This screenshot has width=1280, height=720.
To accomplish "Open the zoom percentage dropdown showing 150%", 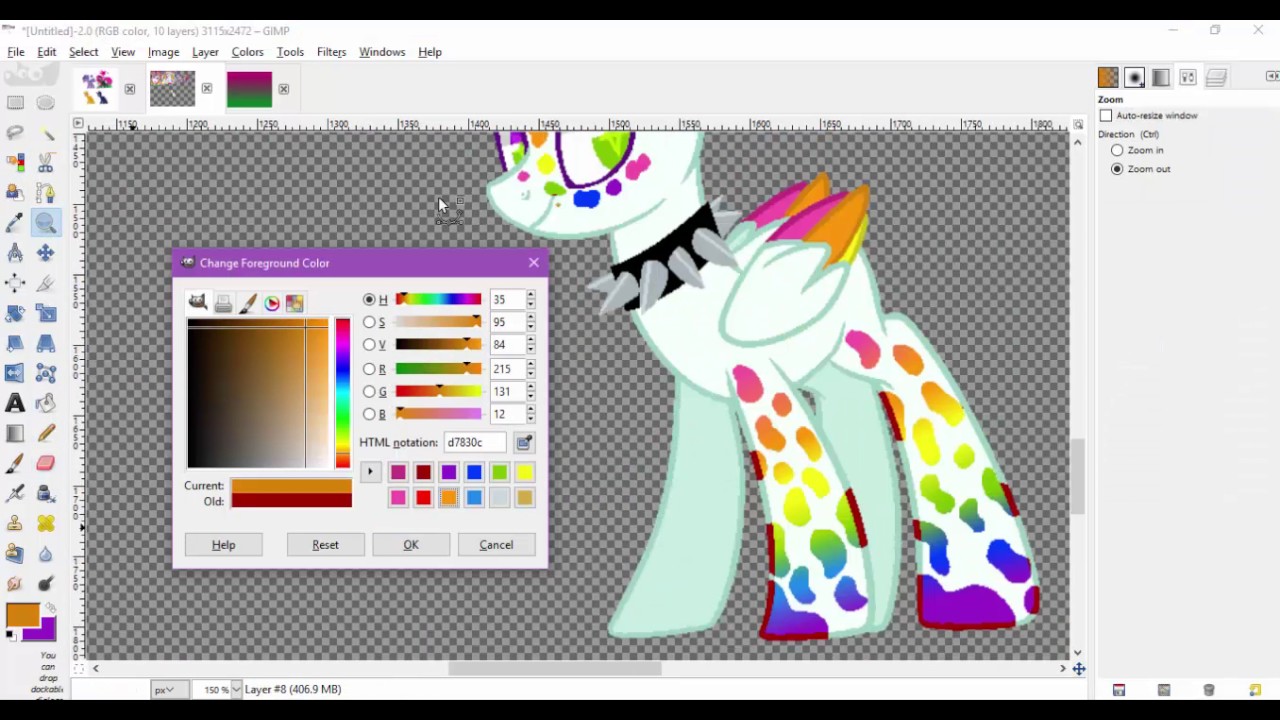I will (x=236, y=689).
